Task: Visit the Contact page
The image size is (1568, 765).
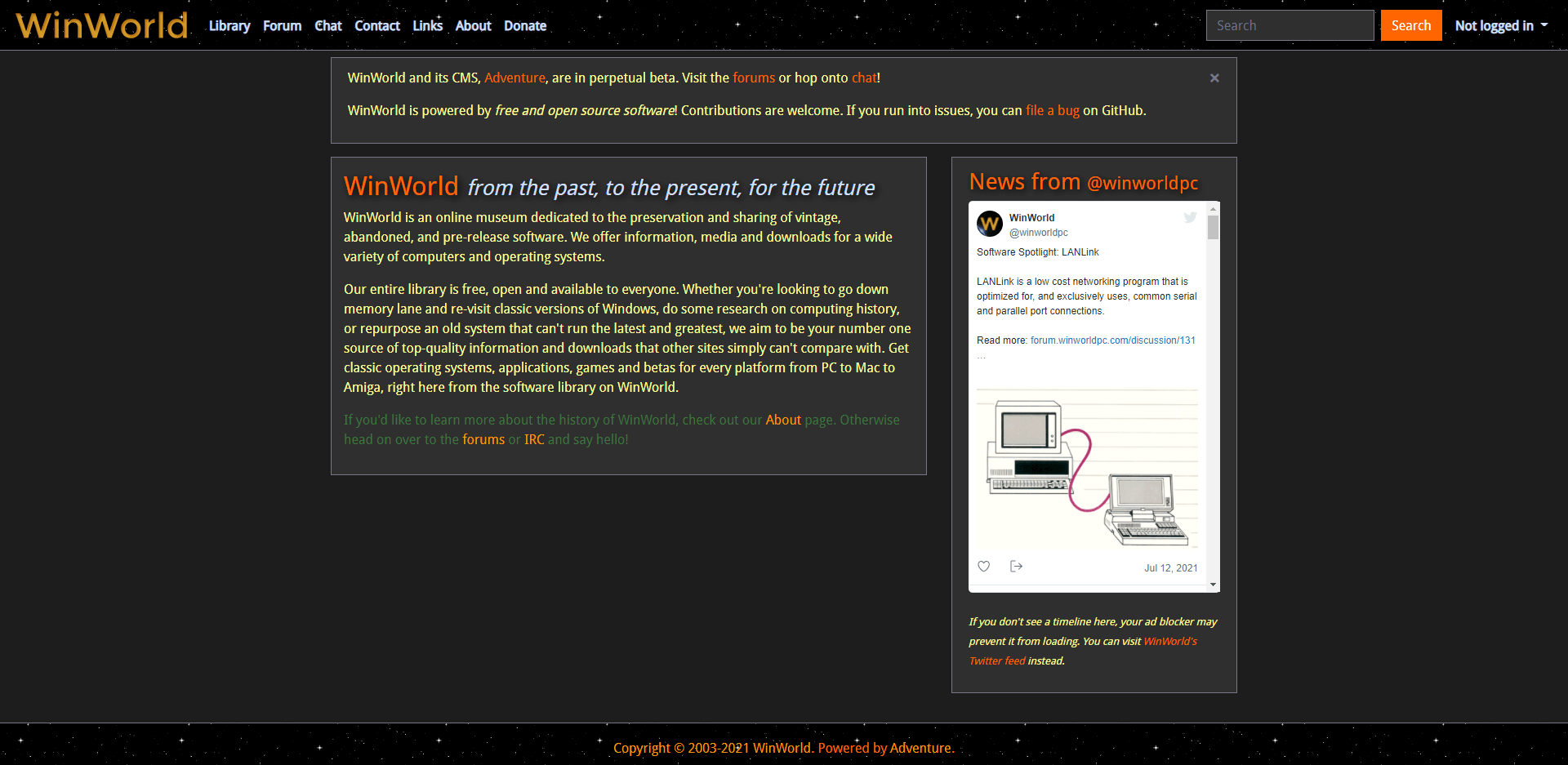Action: 376,25
